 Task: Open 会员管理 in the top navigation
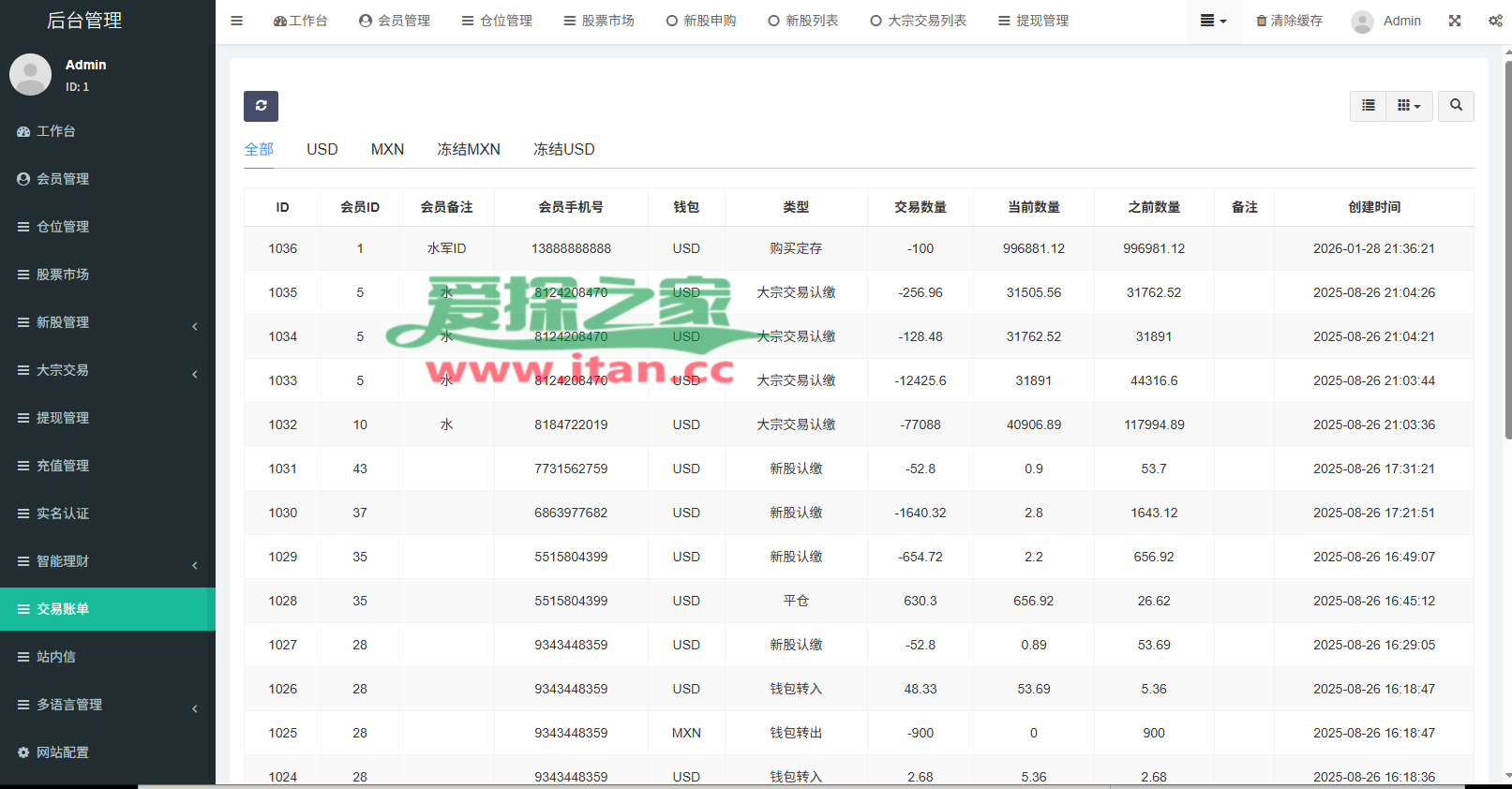point(395,21)
